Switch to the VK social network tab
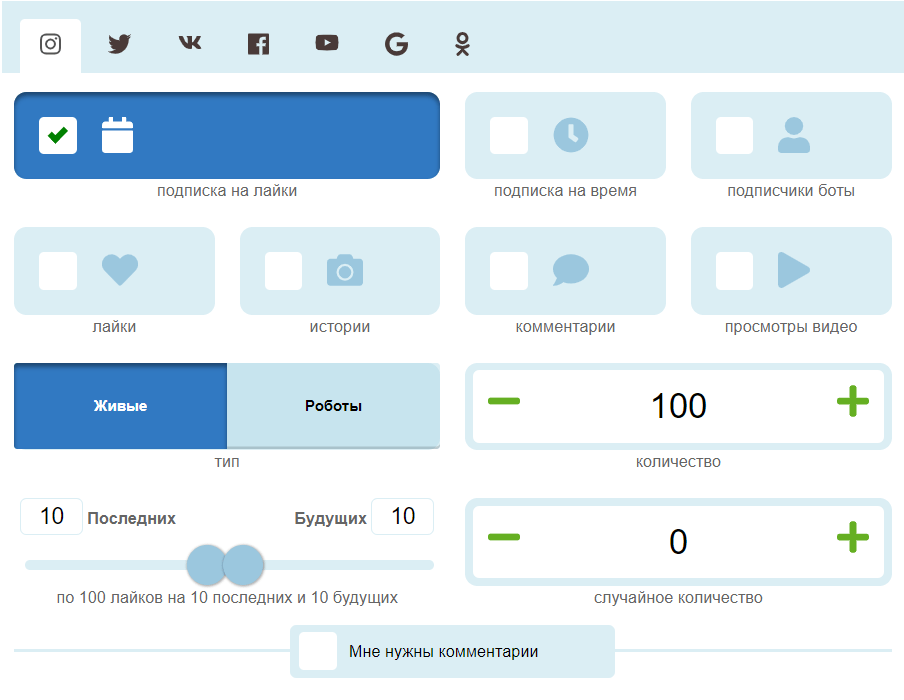This screenshot has height=700, width=904. 189,44
